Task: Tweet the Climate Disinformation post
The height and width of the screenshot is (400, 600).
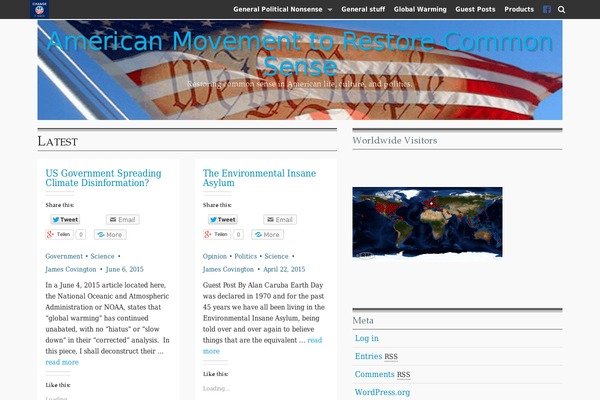Action: [65, 219]
